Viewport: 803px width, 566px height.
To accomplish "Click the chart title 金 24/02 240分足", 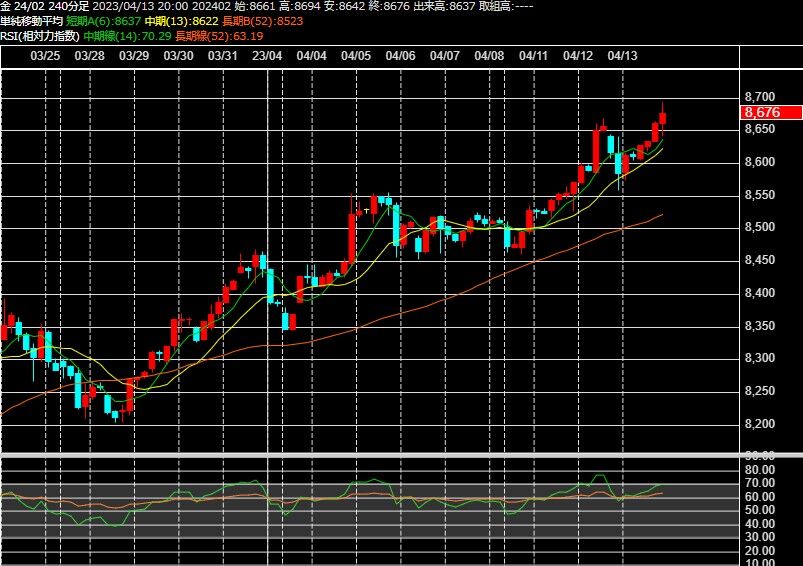I will pyautogui.click(x=45, y=6).
